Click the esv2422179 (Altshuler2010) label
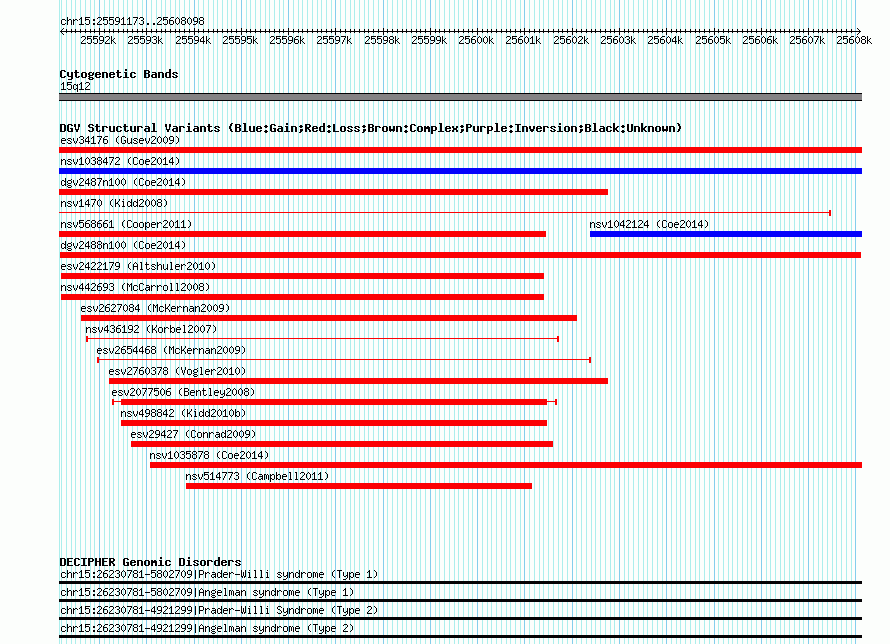Screen dimensions: 890x644 (138, 266)
